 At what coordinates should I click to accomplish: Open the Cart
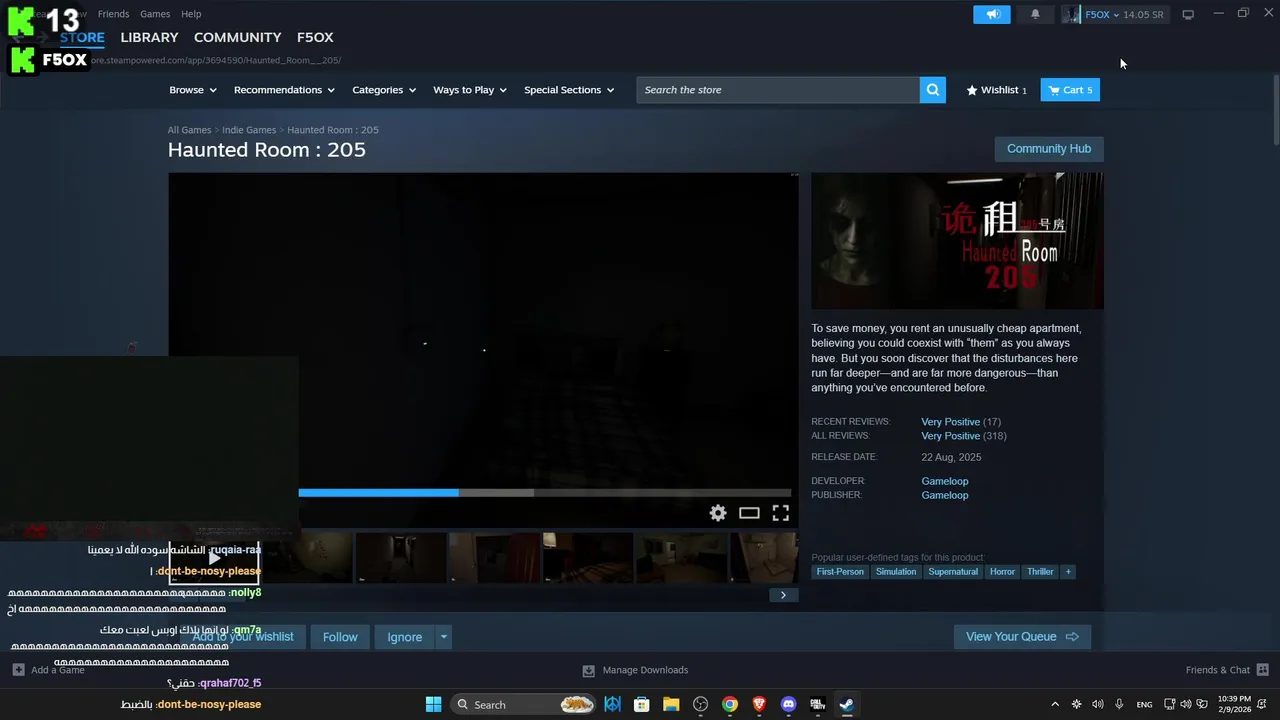(1070, 90)
